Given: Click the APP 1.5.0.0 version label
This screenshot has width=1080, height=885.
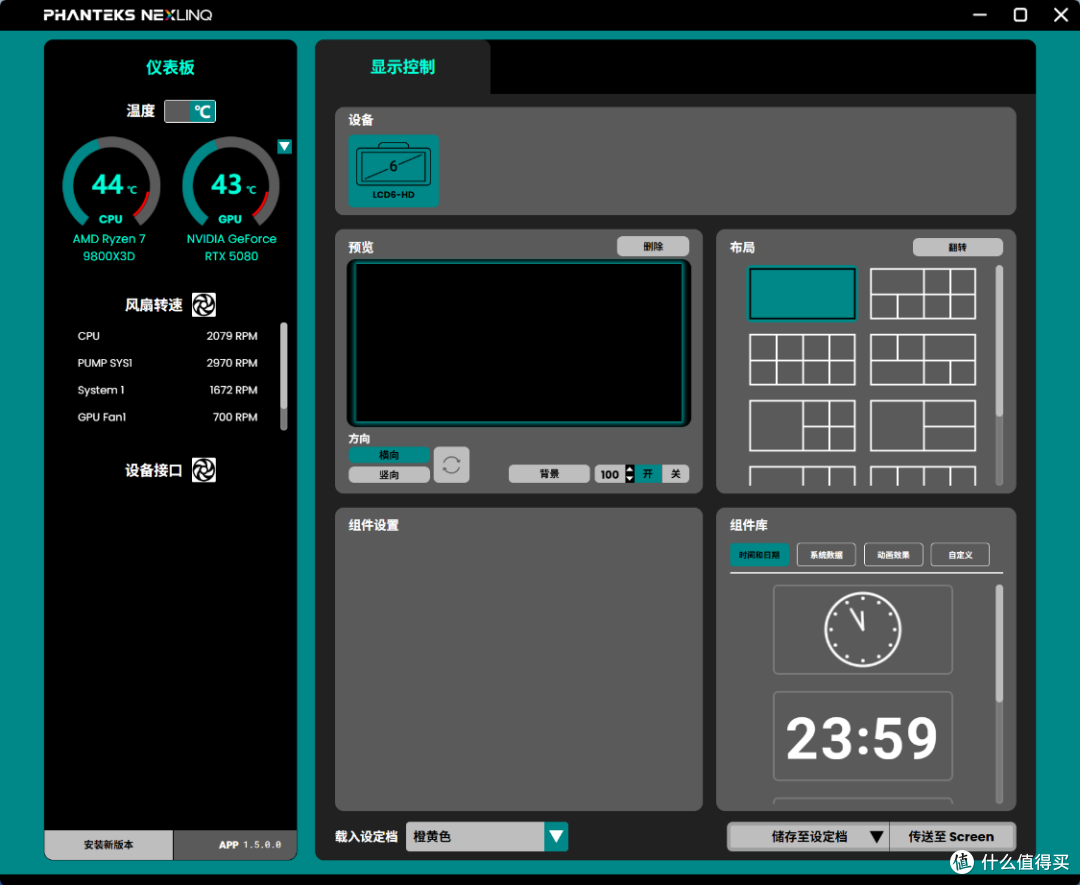Looking at the screenshot, I should tap(250, 845).
